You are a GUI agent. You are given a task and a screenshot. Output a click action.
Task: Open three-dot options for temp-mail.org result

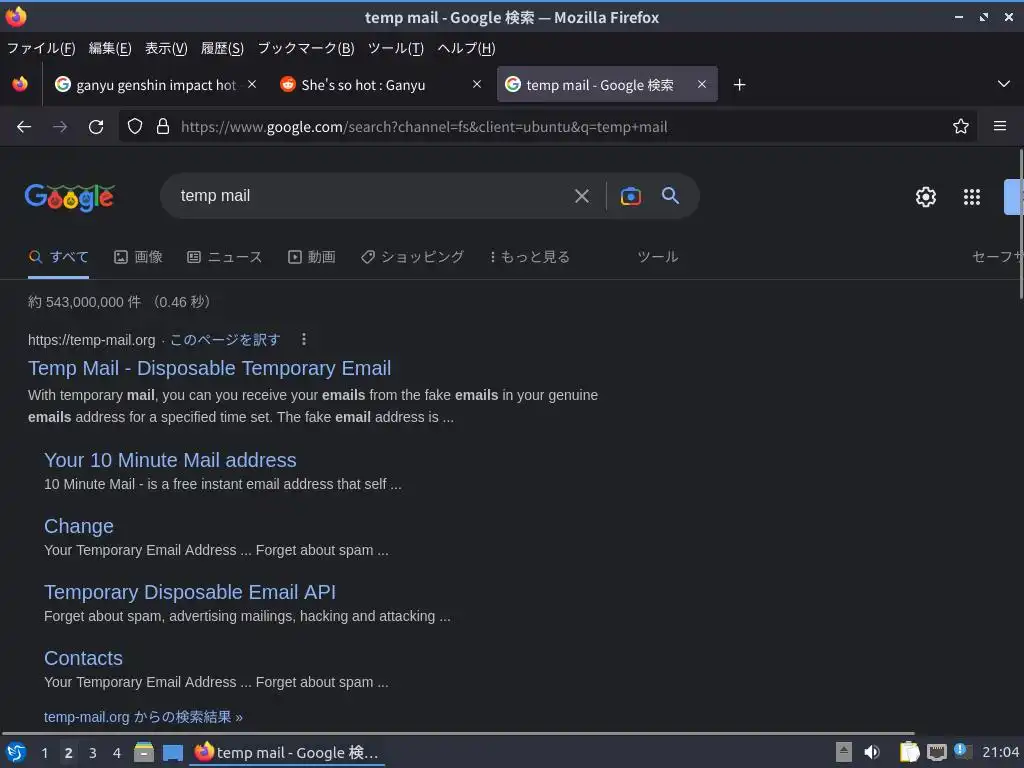tap(304, 340)
